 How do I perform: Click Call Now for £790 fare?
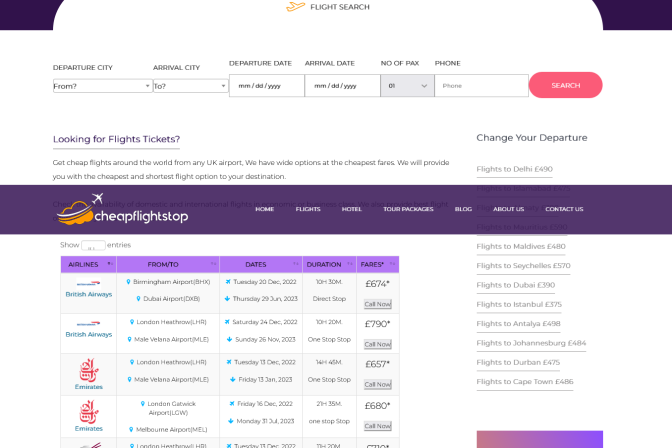[378, 344]
